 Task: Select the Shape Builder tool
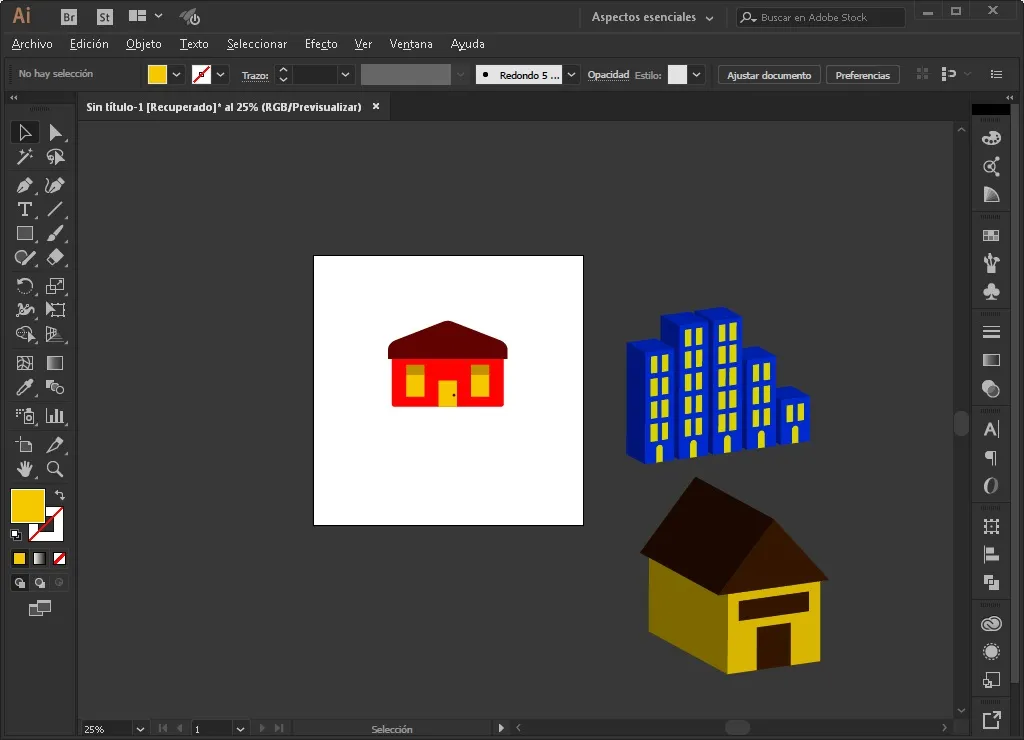coord(25,334)
